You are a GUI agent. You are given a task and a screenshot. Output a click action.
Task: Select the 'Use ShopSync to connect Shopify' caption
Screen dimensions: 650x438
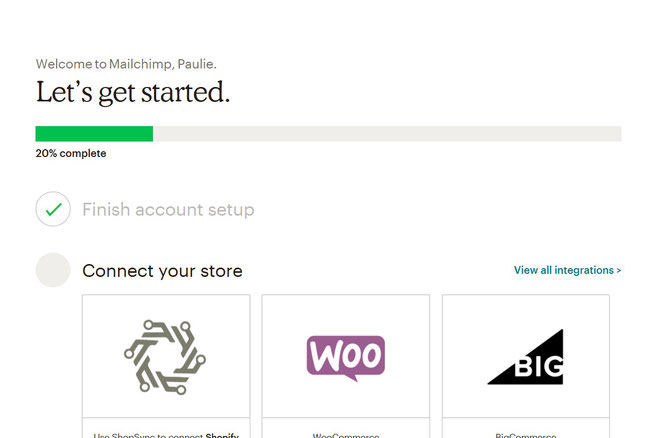(166, 435)
